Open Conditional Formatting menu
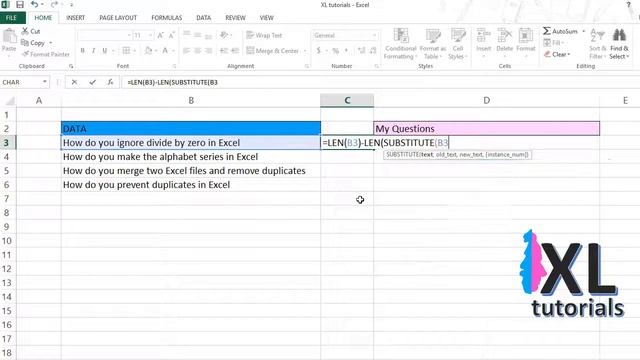The width and height of the screenshot is (640, 360). tap(401, 44)
